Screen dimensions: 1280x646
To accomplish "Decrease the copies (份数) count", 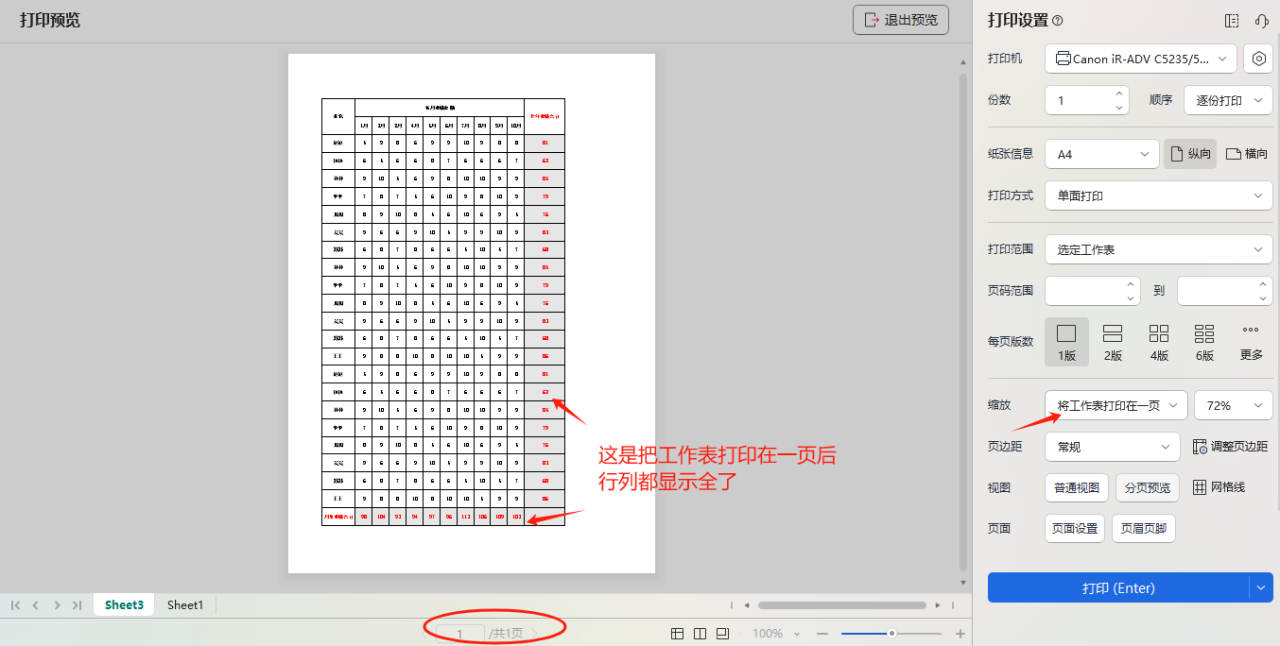I will (x=1119, y=107).
